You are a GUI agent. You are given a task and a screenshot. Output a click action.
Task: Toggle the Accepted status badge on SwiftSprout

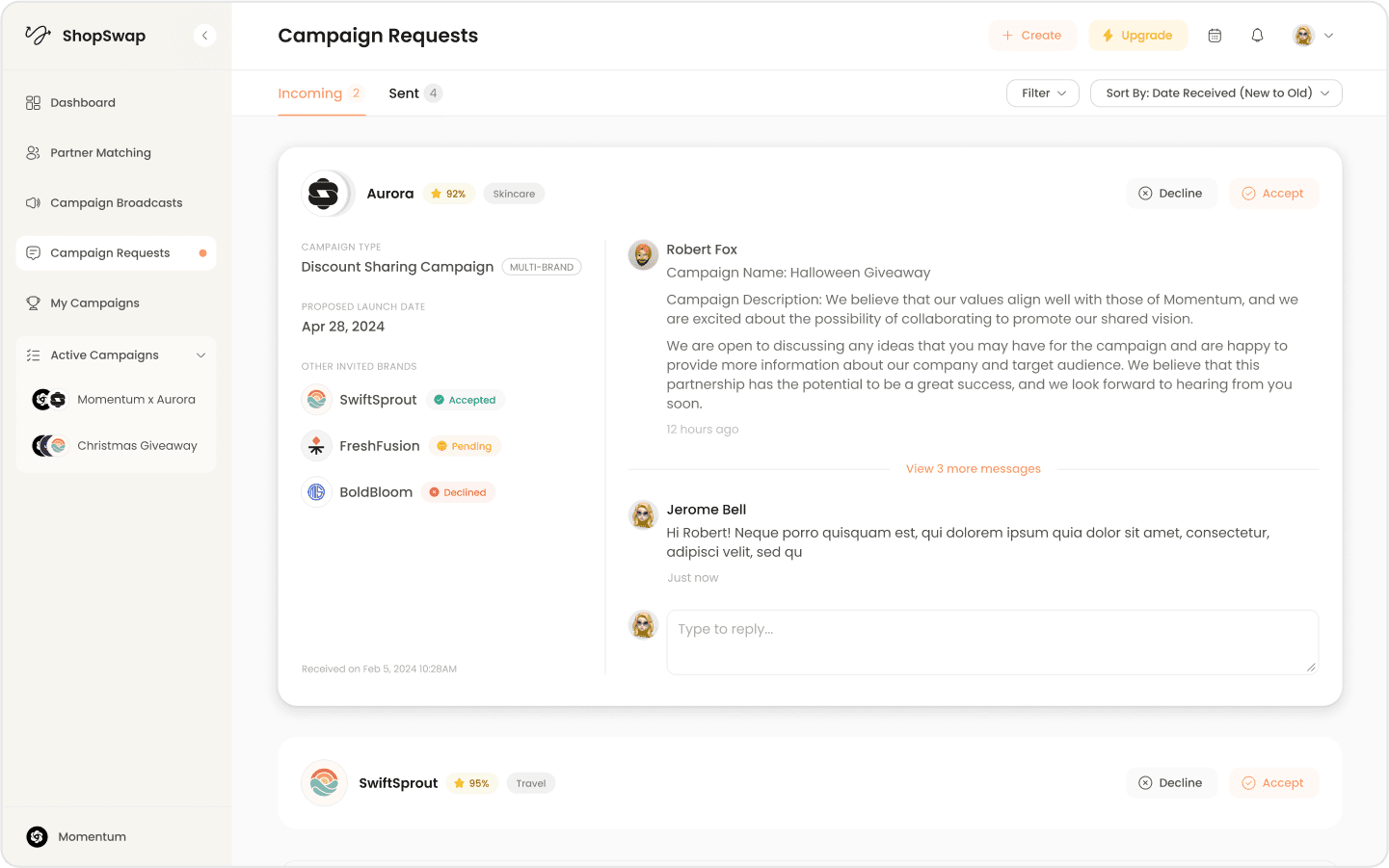pyautogui.click(x=466, y=399)
